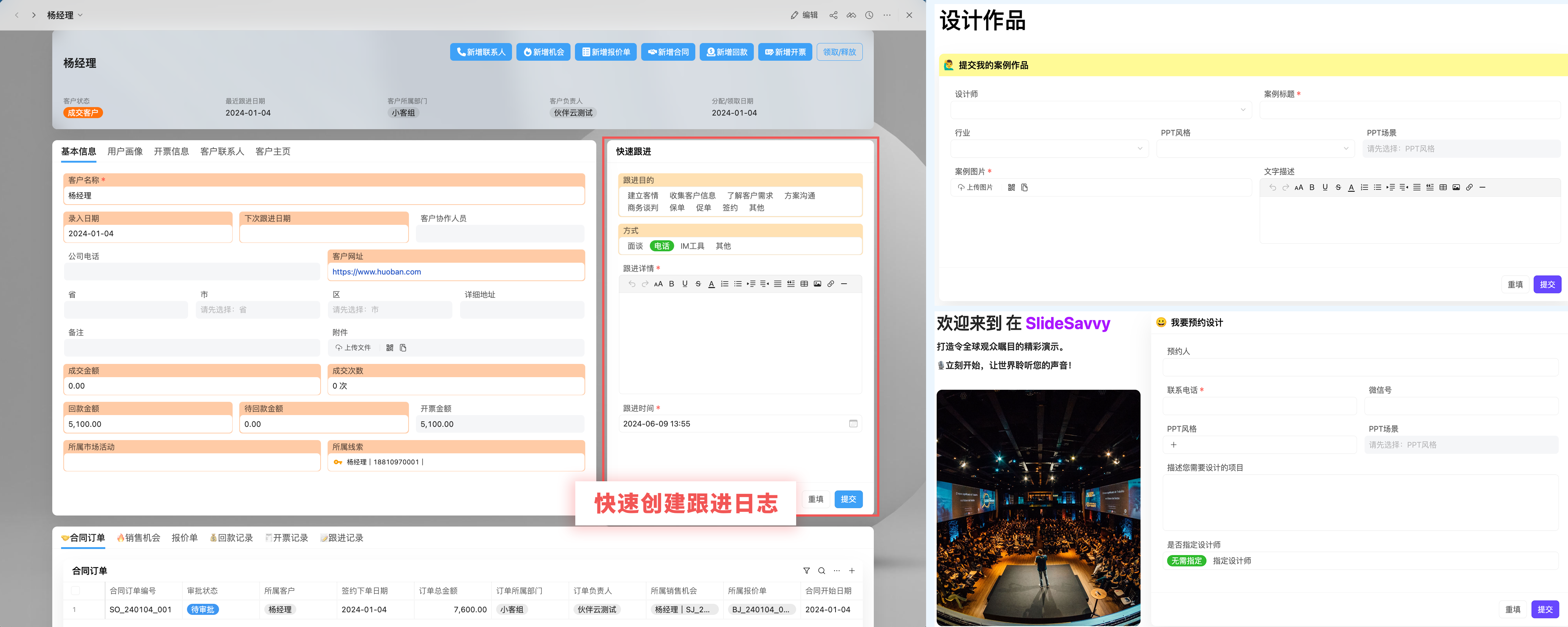Open the 跟进记录 tab
Viewport: 1568px width, 627px height.
(342, 538)
